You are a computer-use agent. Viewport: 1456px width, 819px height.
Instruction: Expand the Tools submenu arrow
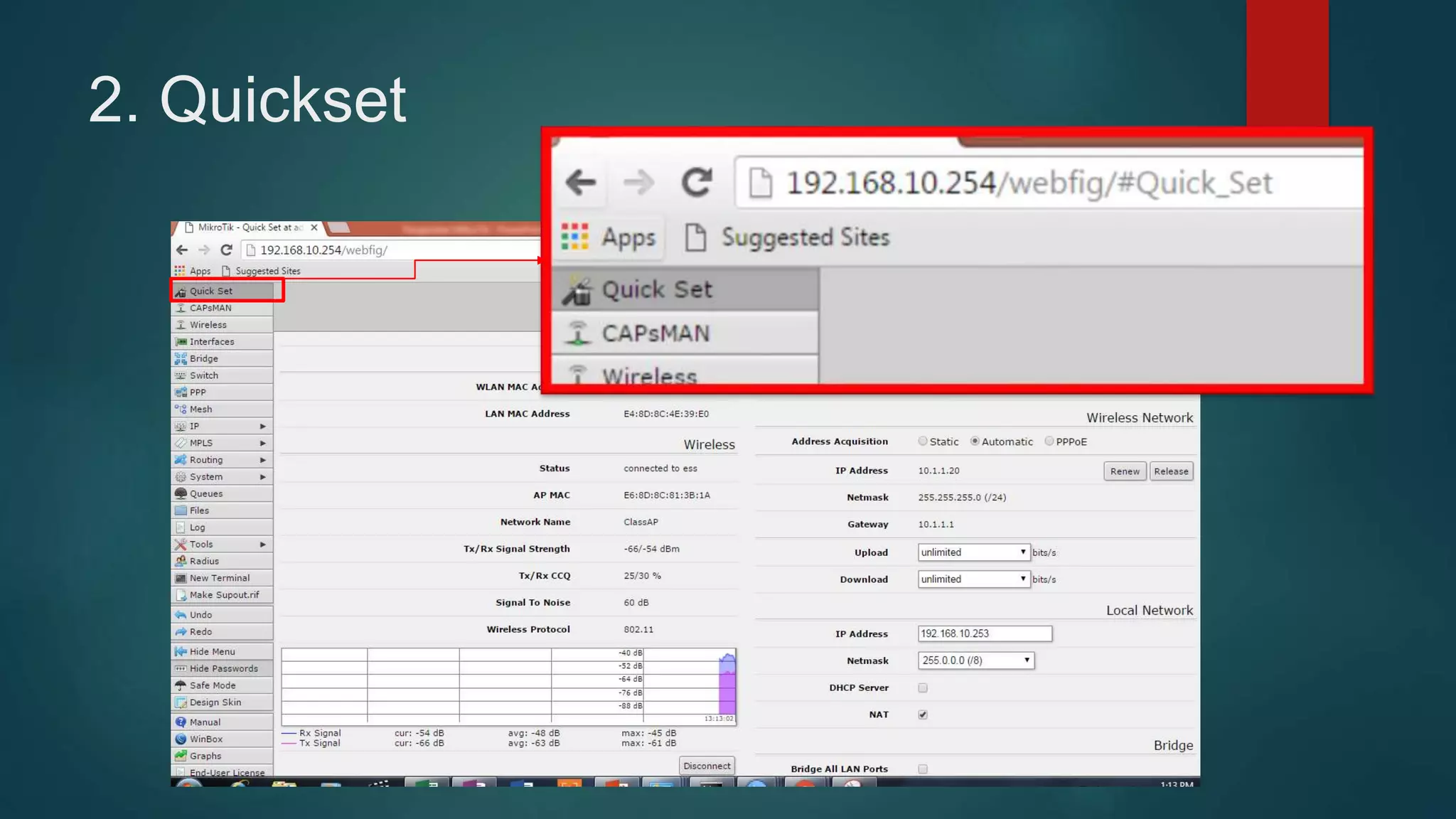[x=263, y=545]
